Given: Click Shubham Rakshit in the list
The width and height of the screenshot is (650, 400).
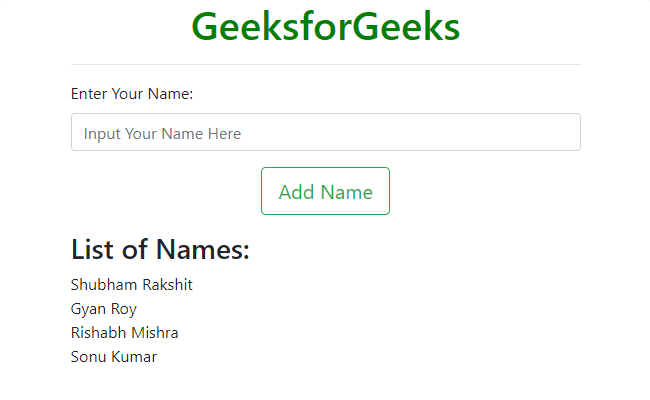Looking at the screenshot, I should pyautogui.click(x=132, y=285).
